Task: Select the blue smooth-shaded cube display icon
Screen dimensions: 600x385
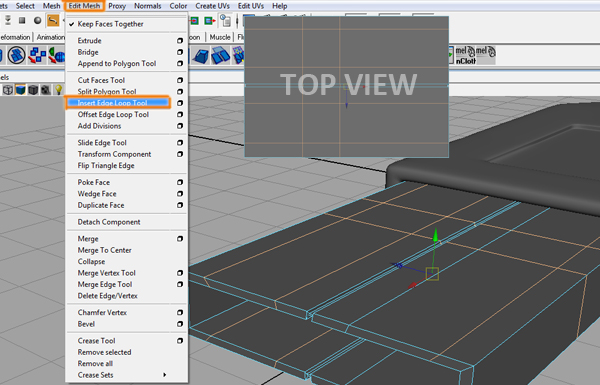Action: 20,90
